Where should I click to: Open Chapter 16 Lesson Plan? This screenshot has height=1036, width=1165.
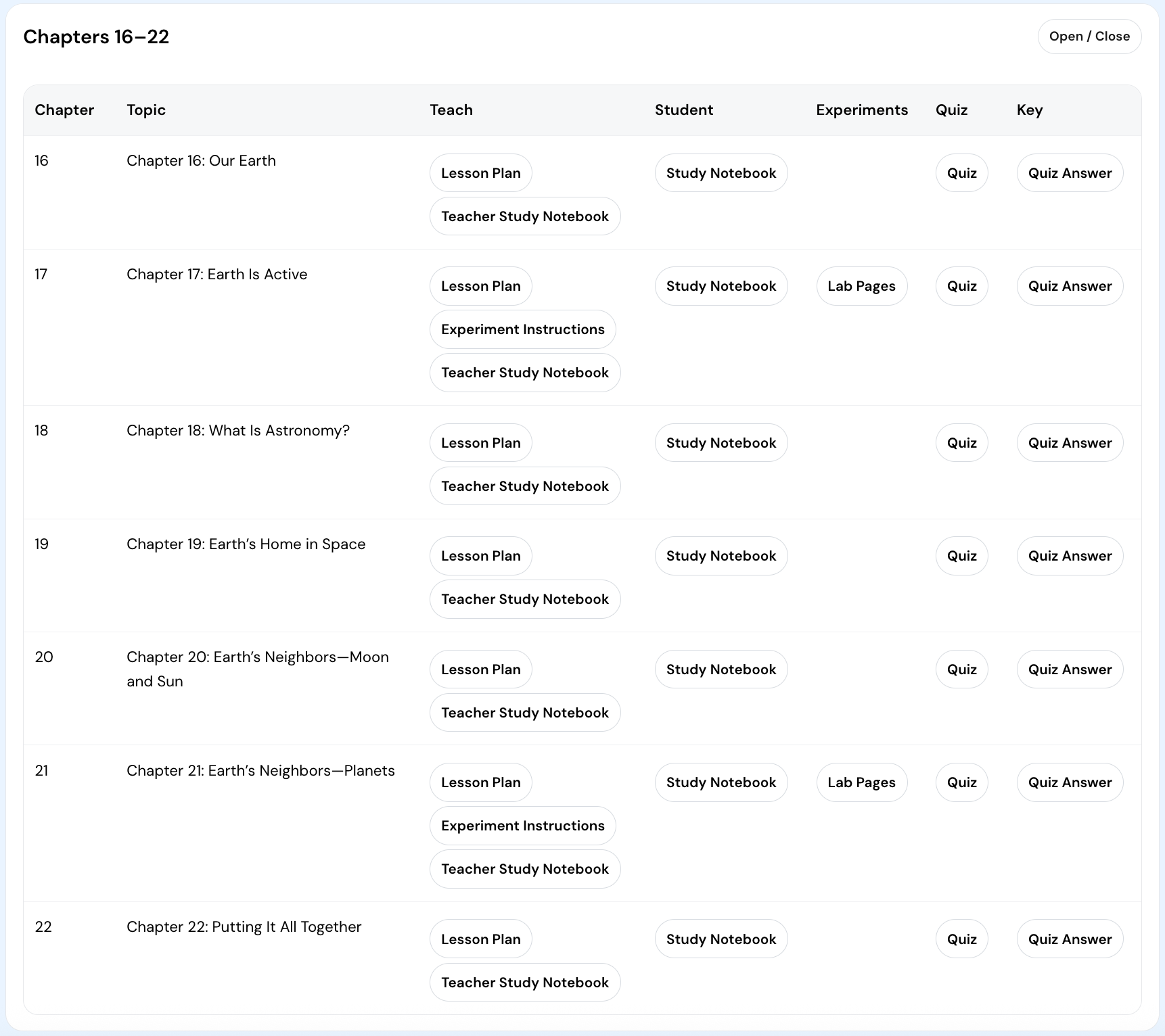click(480, 173)
